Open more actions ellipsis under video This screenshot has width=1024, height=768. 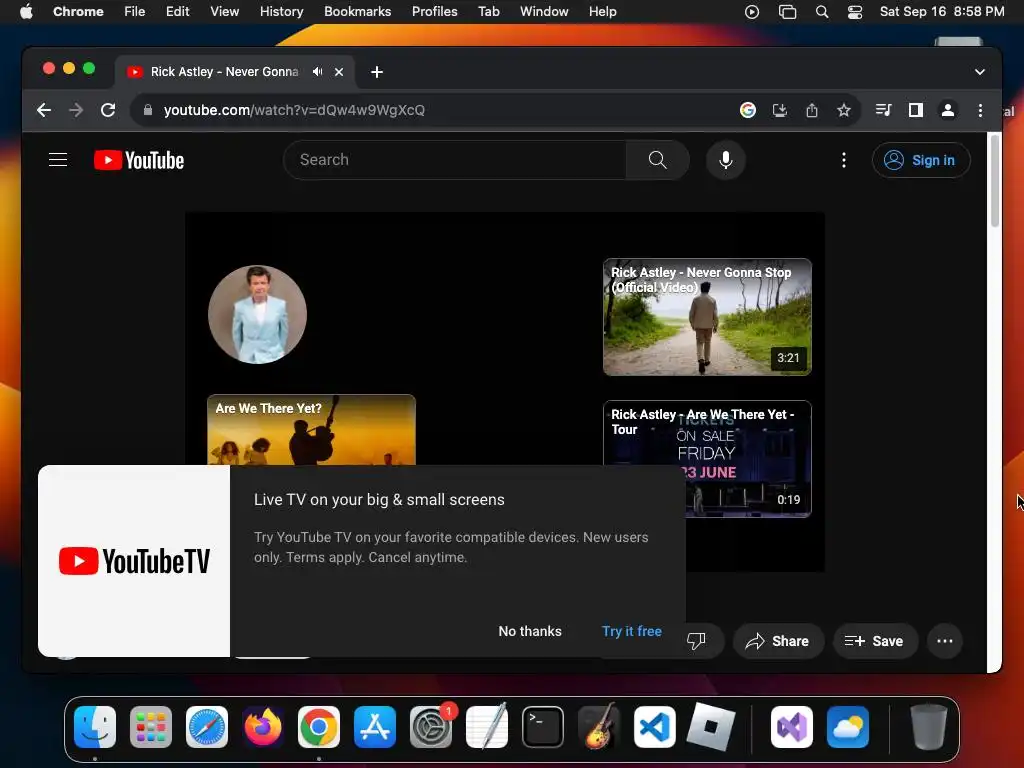(x=944, y=641)
